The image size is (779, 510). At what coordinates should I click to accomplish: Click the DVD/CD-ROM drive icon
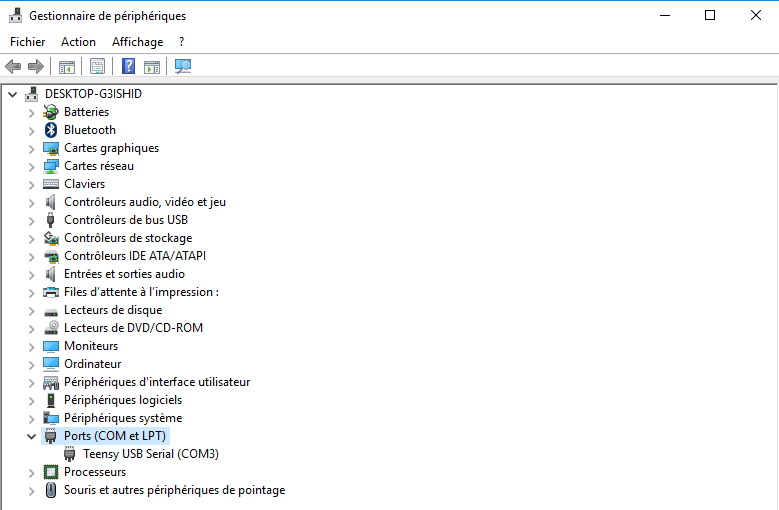[x=51, y=328]
